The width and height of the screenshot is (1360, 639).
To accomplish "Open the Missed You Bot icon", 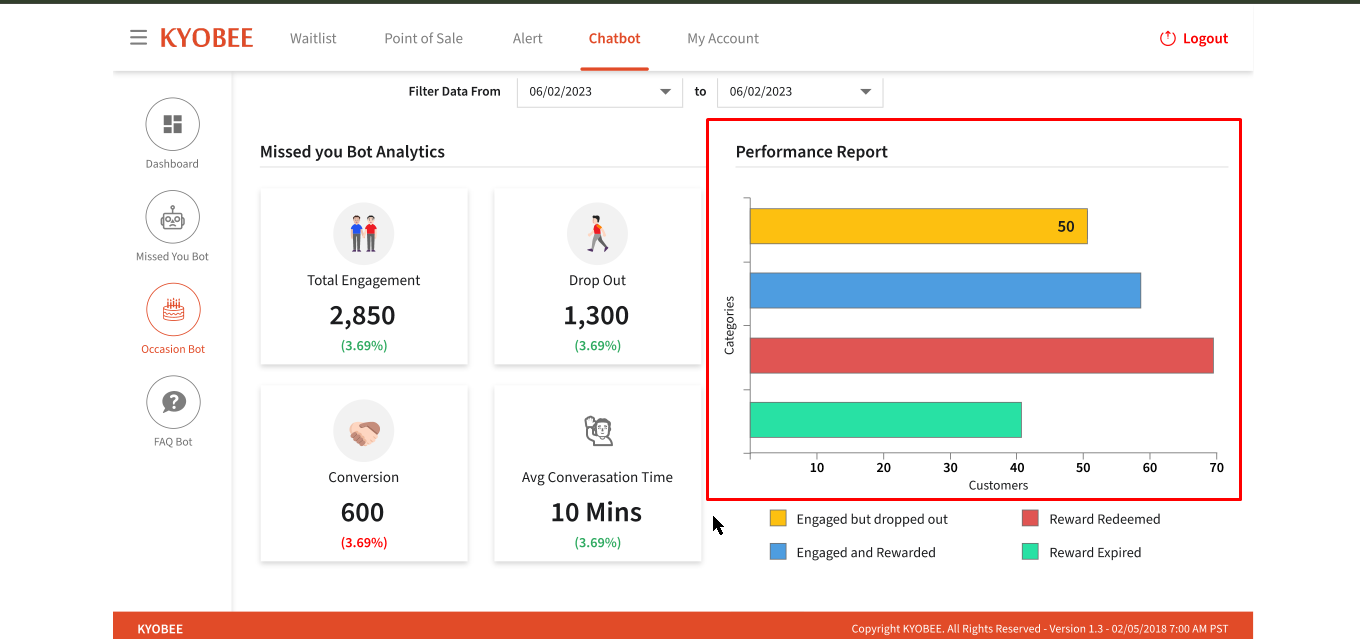I will point(173,217).
